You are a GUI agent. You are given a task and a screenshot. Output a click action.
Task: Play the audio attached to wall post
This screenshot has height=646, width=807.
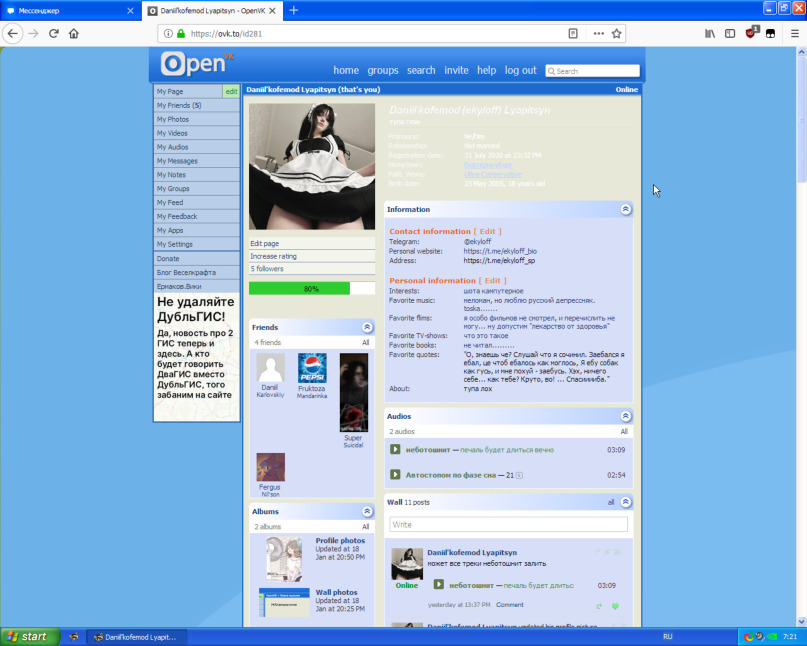pos(438,584)
